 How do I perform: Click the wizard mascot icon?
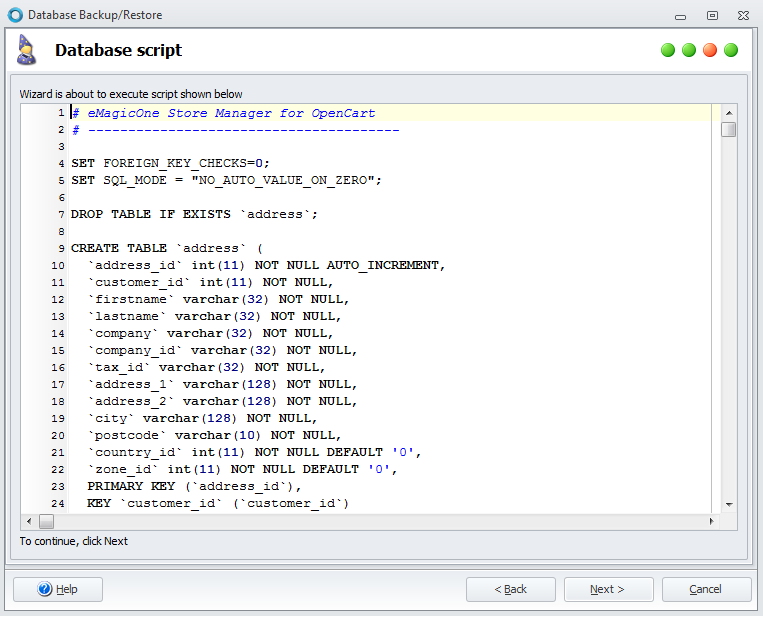click(x=26, y=50)
